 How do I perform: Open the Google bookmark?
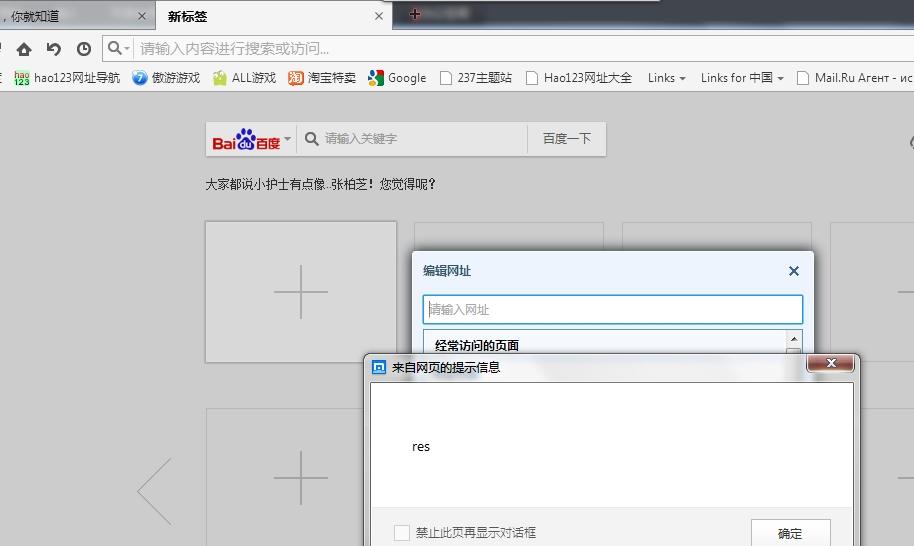click(397, 78)
